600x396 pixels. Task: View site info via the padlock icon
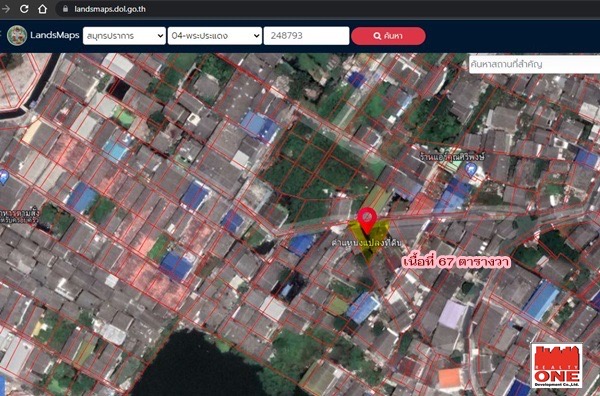65,9
